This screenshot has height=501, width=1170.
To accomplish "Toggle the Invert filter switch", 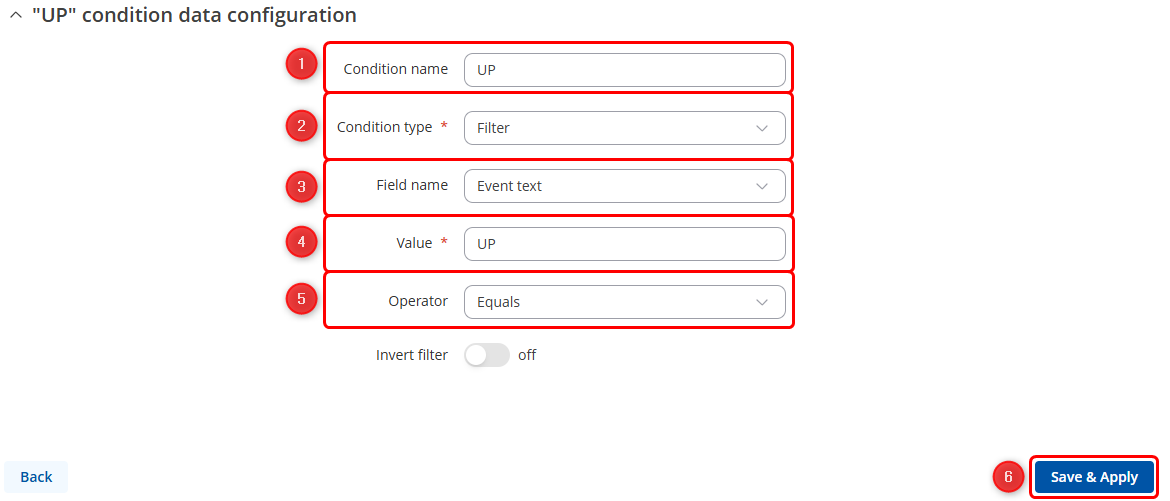I will click(x=487, y=355).
